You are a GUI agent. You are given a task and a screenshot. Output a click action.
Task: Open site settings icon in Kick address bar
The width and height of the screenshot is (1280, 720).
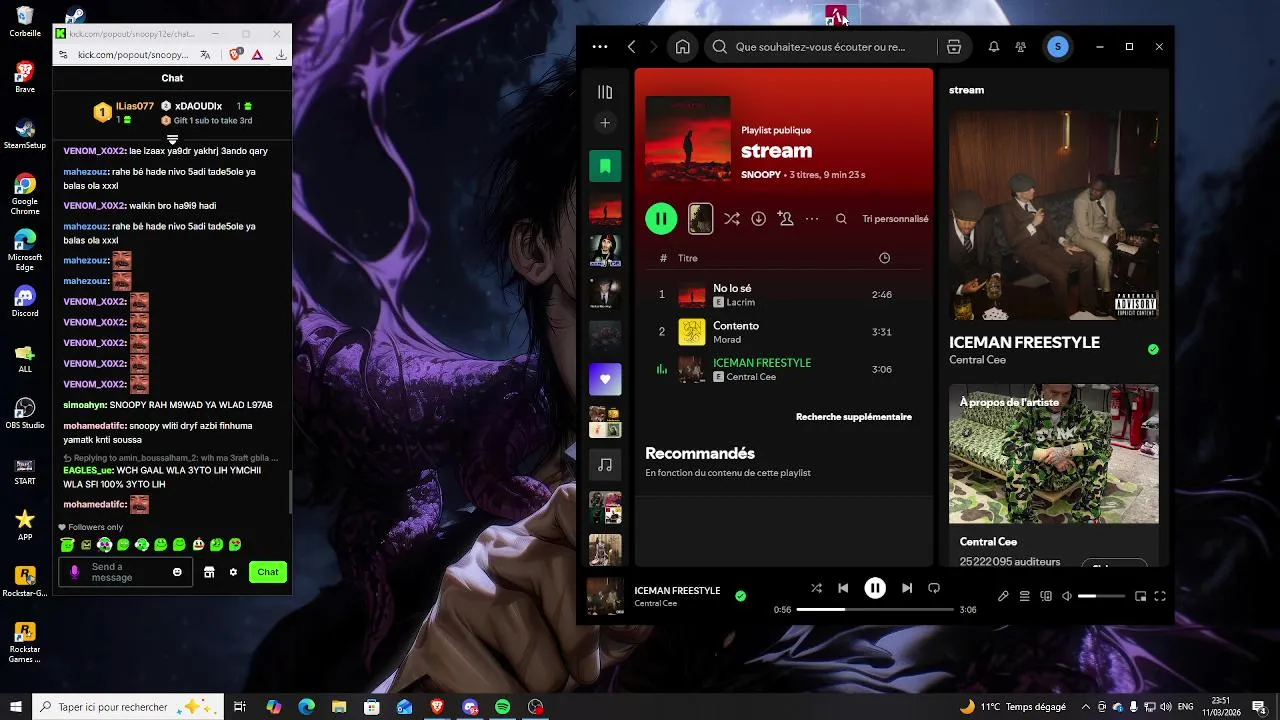pos(65,55)
